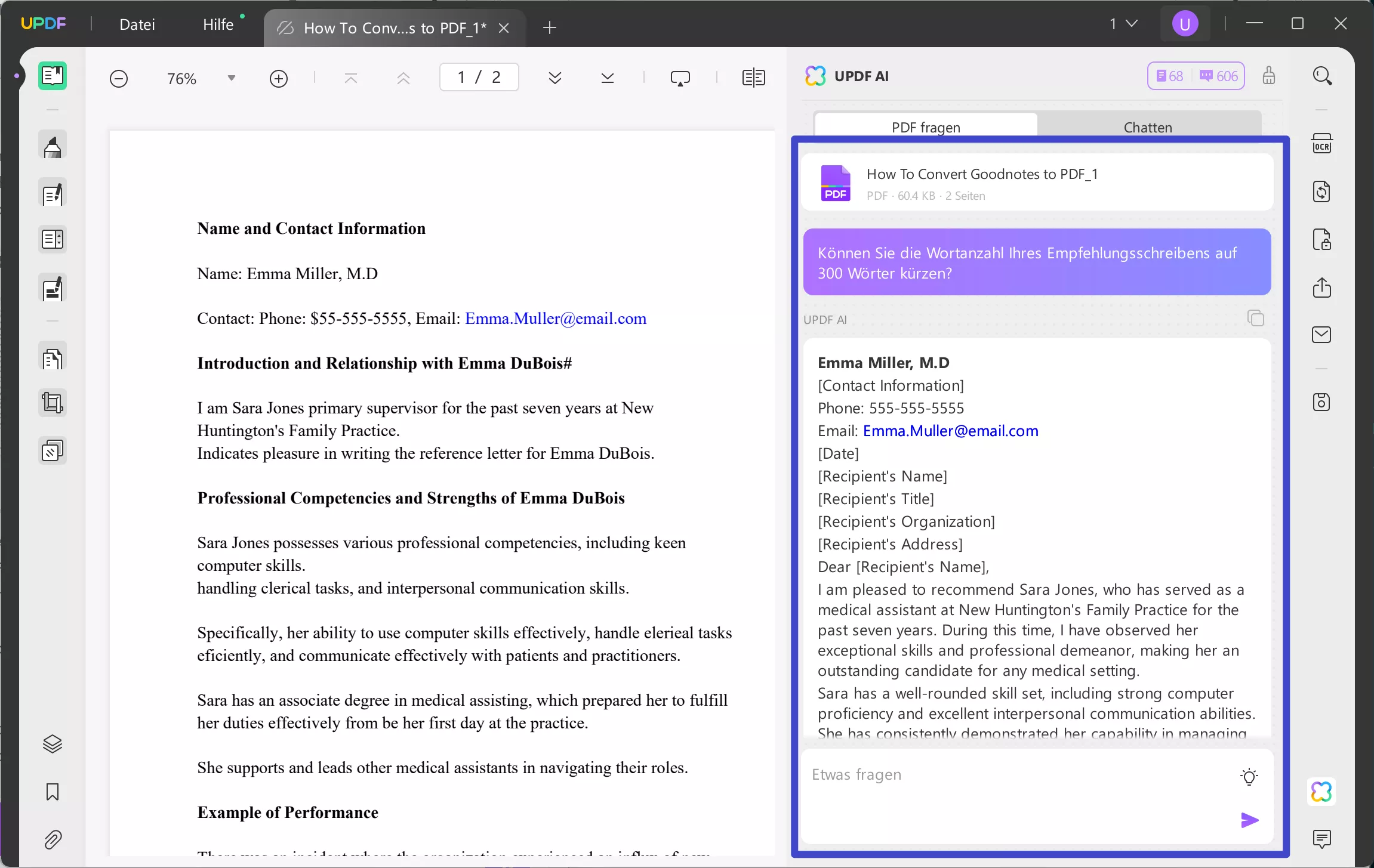Viewport: 1374px width, 868px height.
Task: Copy the UPDF AI response
Action: coord(1255,318)
